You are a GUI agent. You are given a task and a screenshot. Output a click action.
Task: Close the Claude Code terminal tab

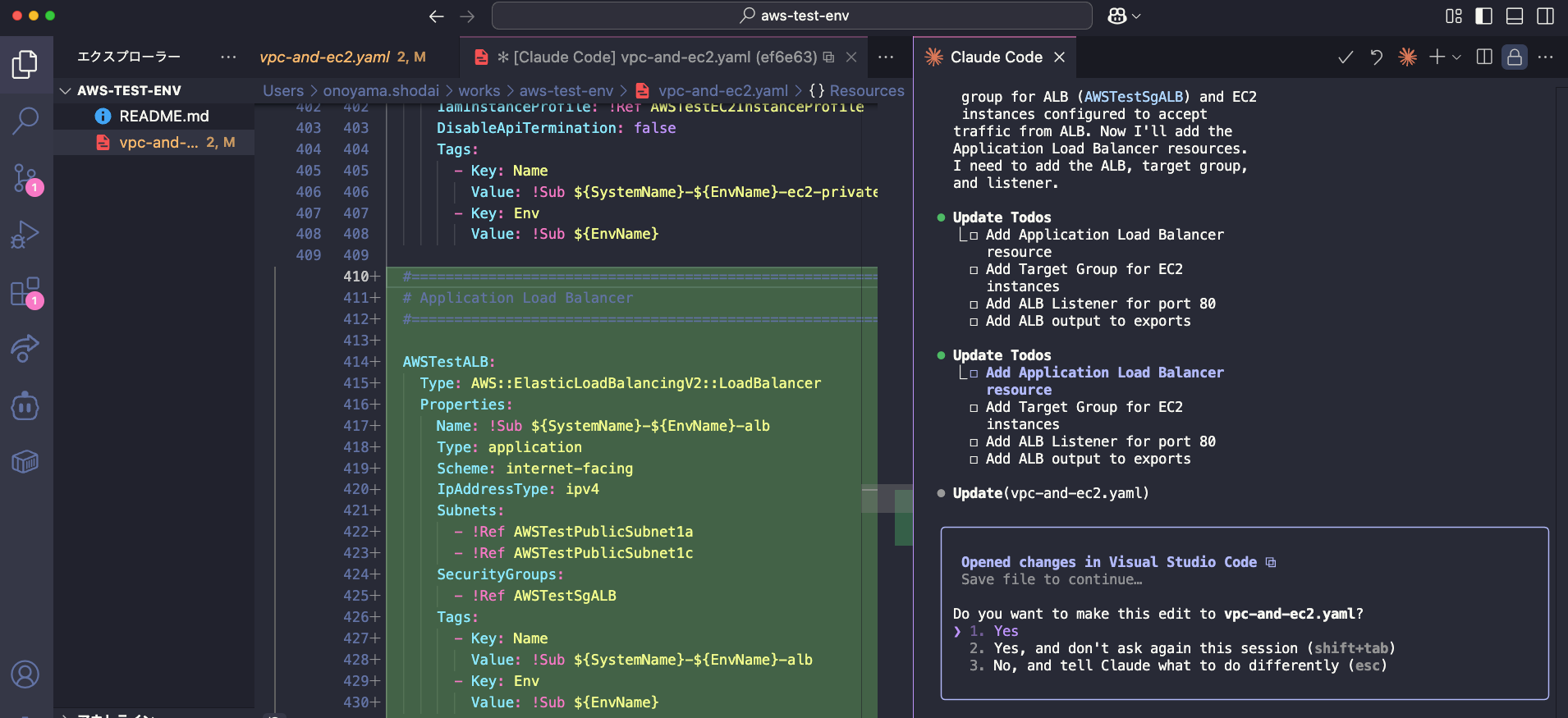pos(1060,57)
